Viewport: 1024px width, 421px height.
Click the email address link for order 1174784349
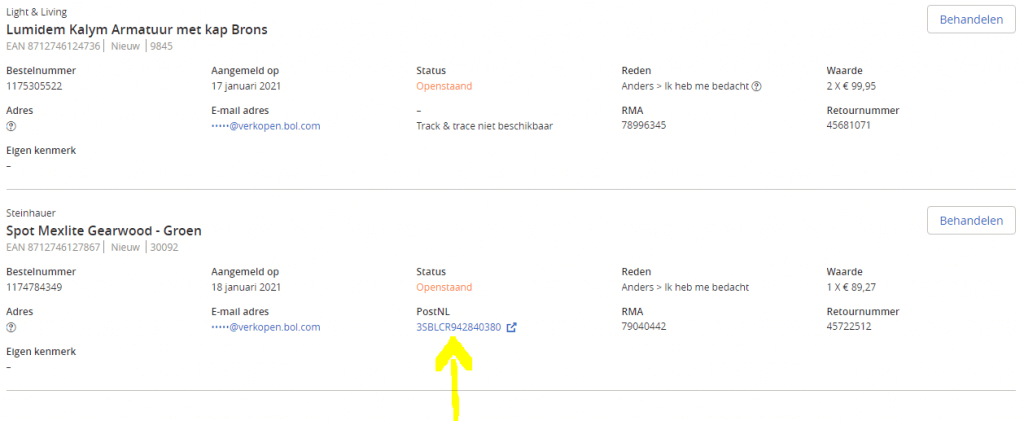[x=266, y=327]
